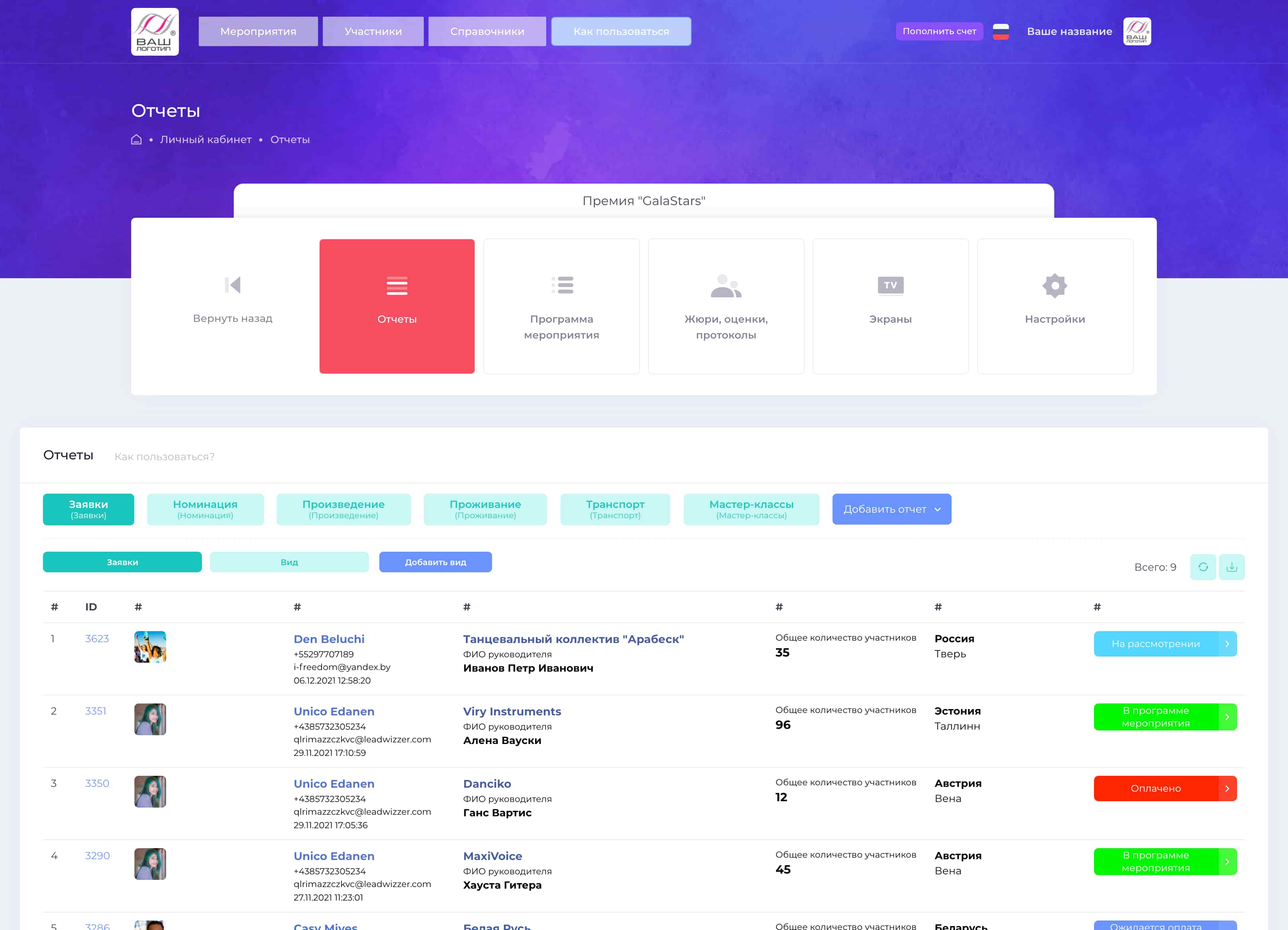This screenshot has height=930, width=1288.
Task: Switch to the Номинация report tab
Action: (205, 509)
